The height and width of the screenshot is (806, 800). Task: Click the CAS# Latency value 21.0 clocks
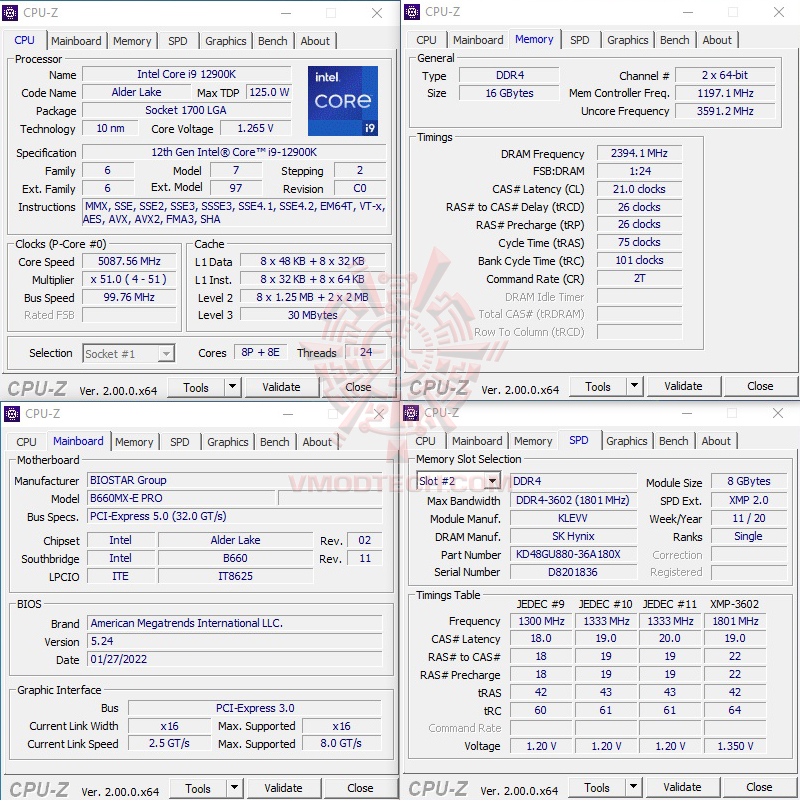click(x=640, y=189)
